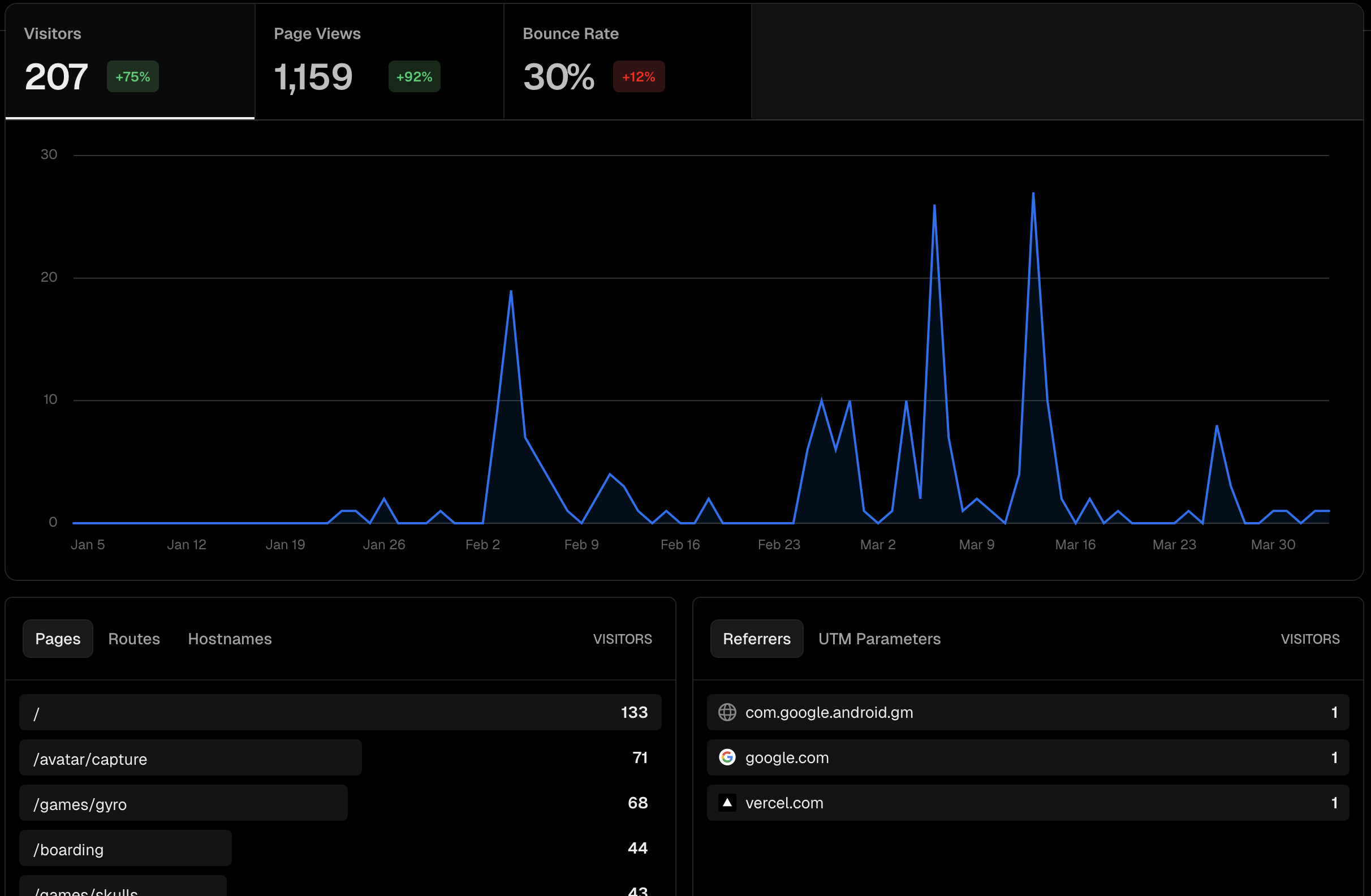The image size is (1371, 896).
Task: Click the globe icon beside com.google.android.gm
Action: click(727, 712)
